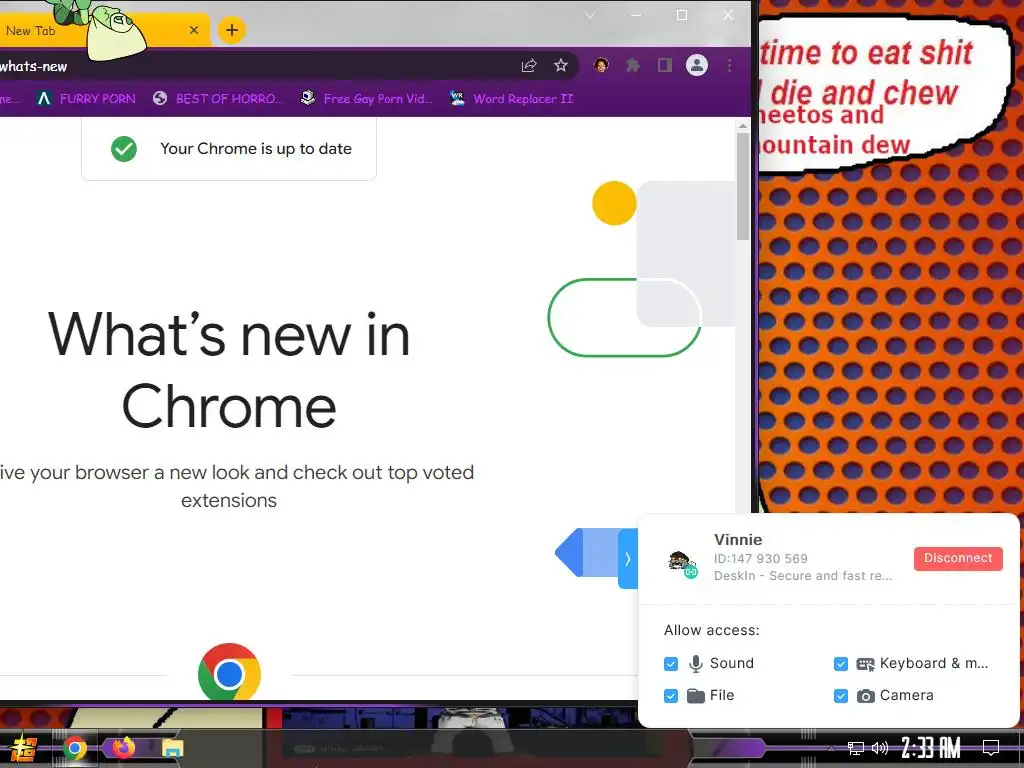
Task: Open a new tab with the plus button
Action: pos(231,30)
